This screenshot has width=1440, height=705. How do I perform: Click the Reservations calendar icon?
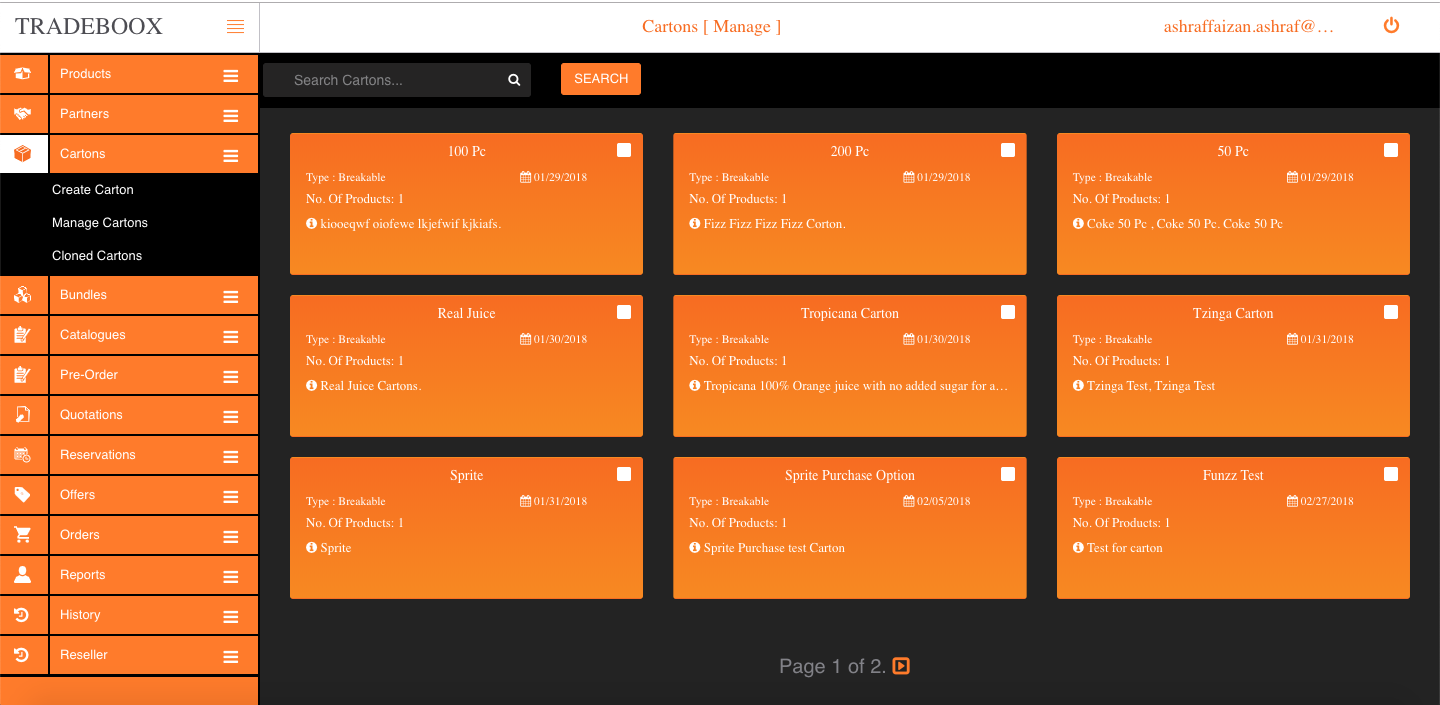click(23, 455)
